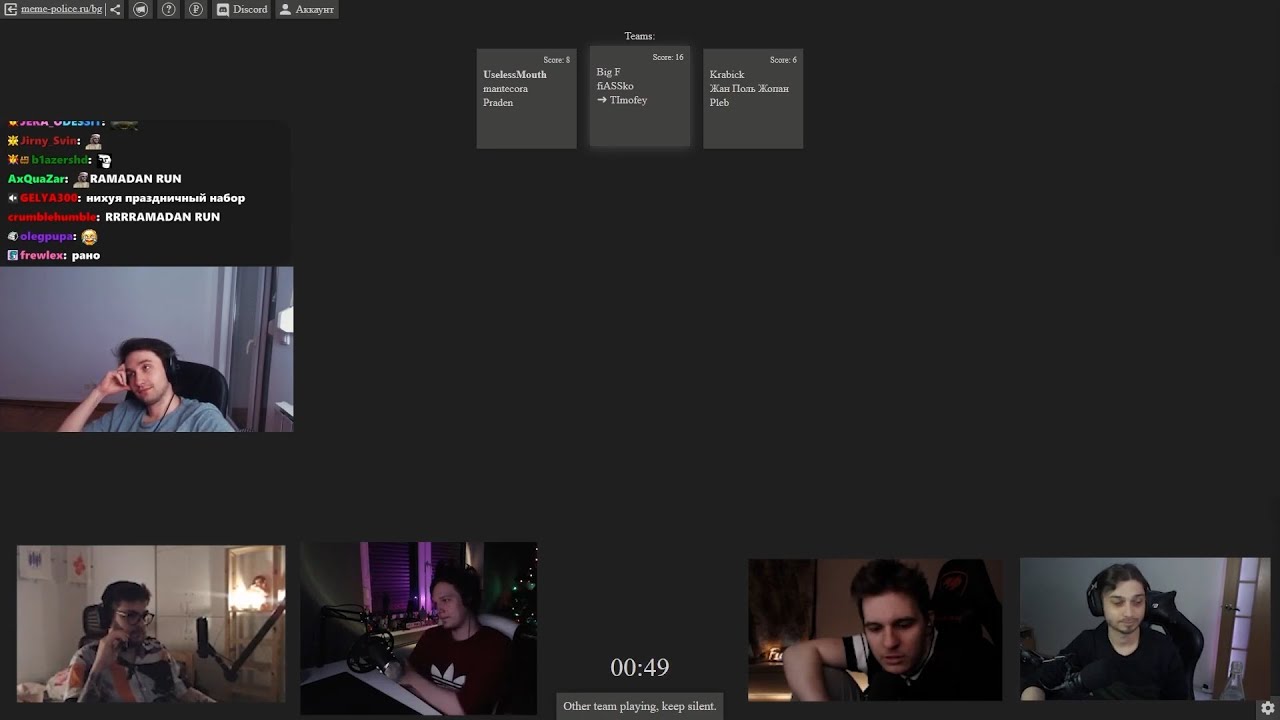
Task: Select the team card with Score: 6
Action: (753, 99)
